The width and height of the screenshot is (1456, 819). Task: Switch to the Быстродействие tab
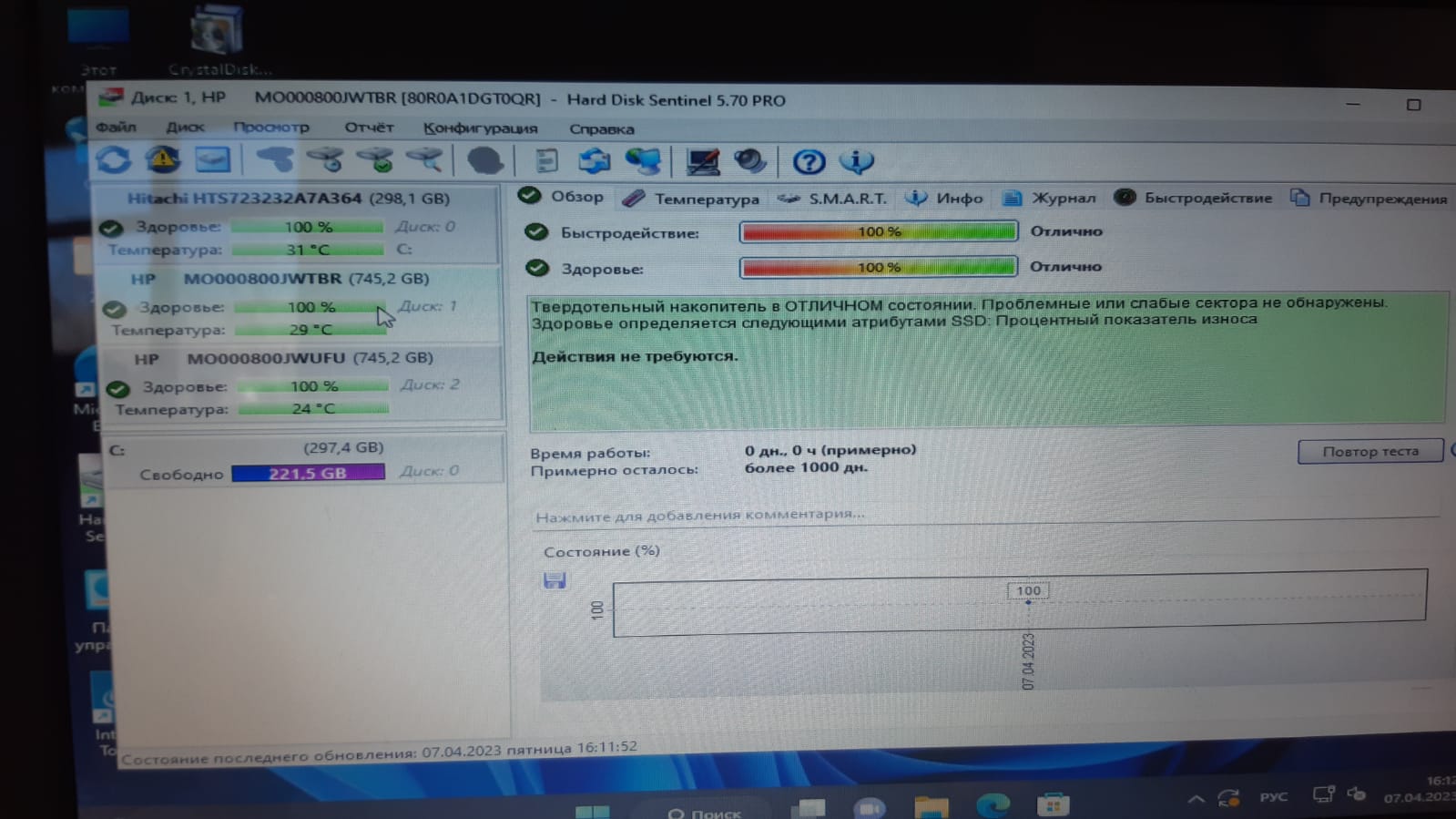1192,198
